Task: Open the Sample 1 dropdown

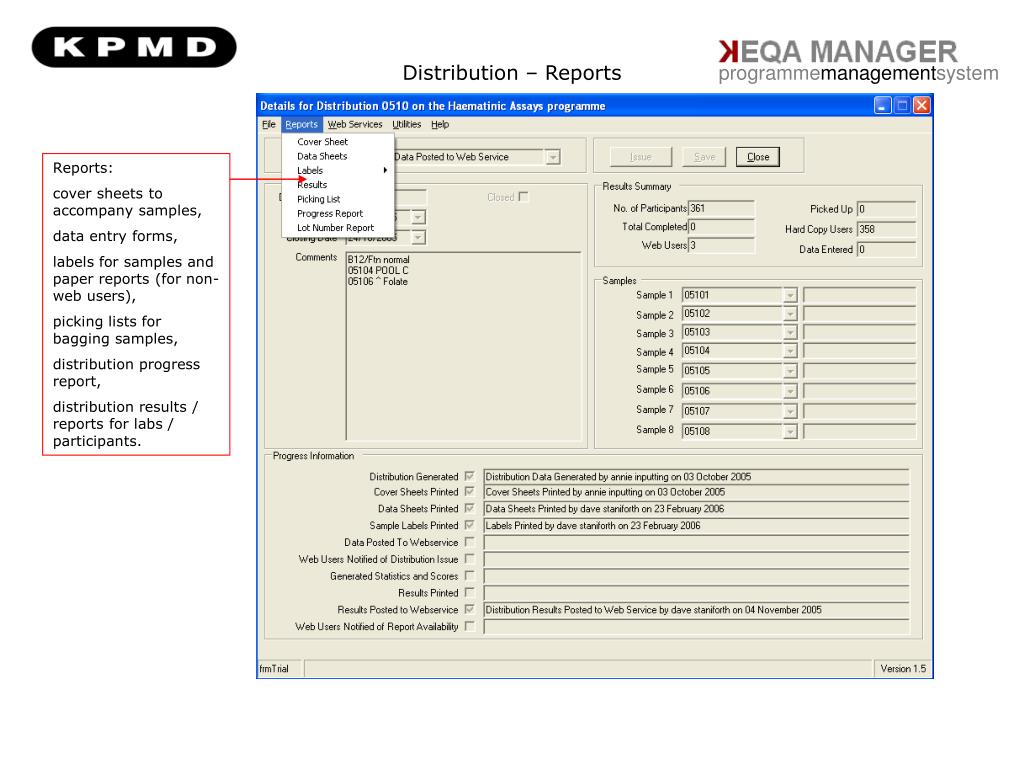Action: pyautogui.click(x=790, y=295)
